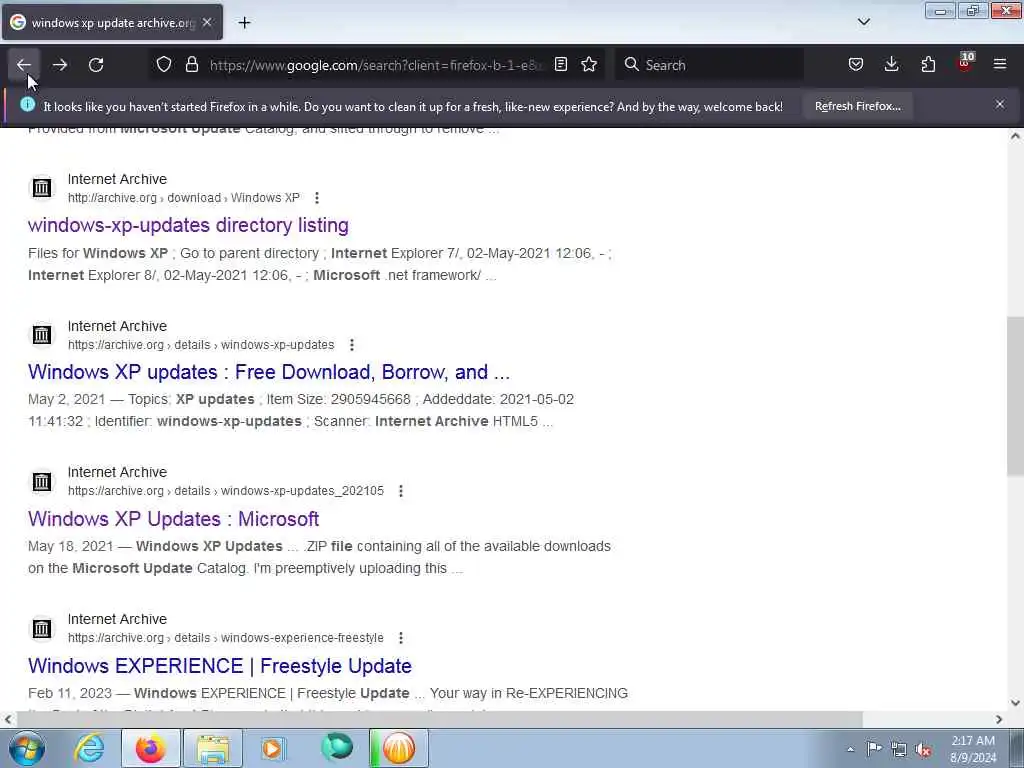Image resolution: width=1024 pixels, height=768 pixels.
Task: Dismiss the Firefox refresh notification bar
Action: [1000, 104]
